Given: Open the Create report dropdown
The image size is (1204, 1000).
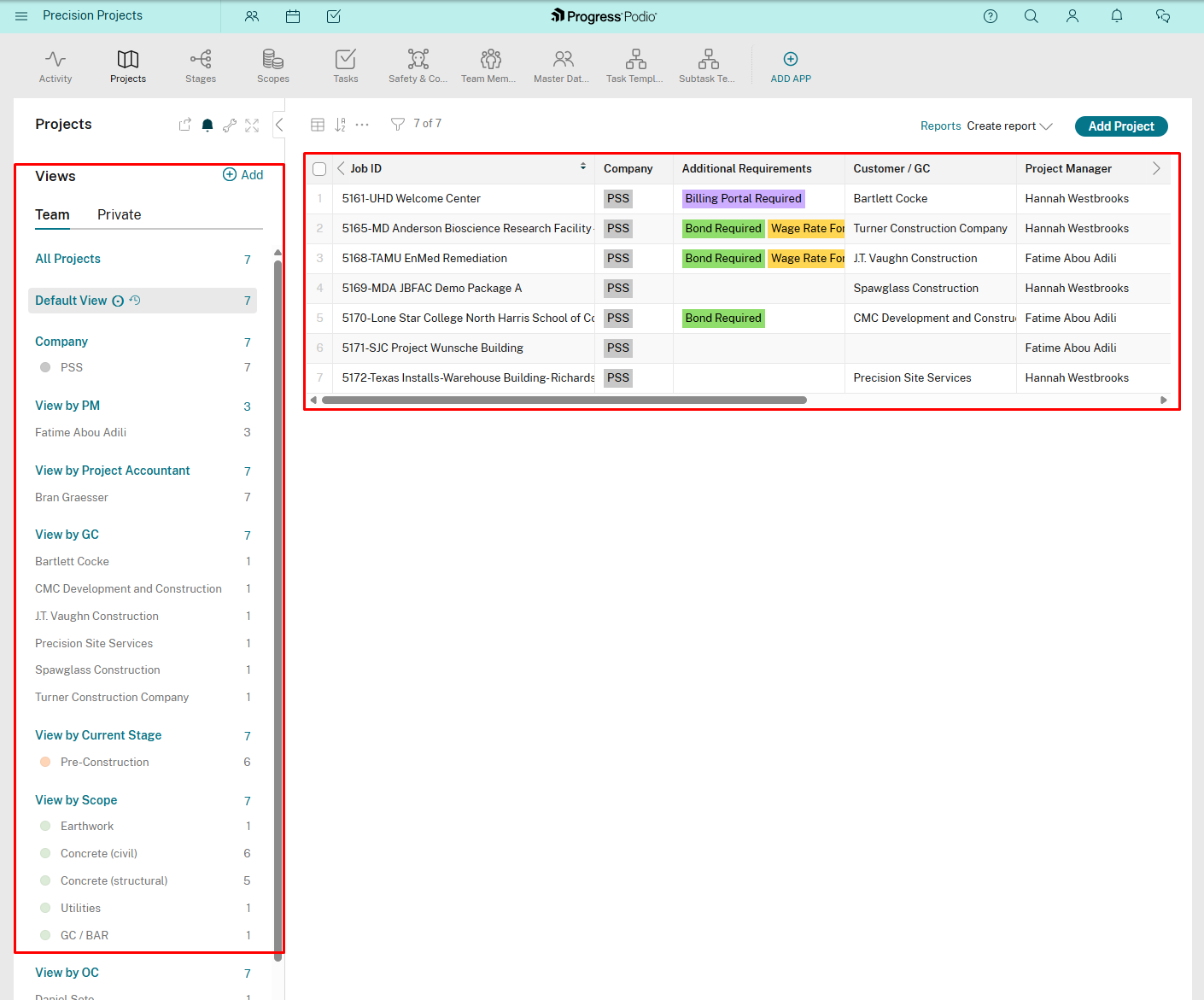Looking at the screenshot, I should tap(1009, 126).
